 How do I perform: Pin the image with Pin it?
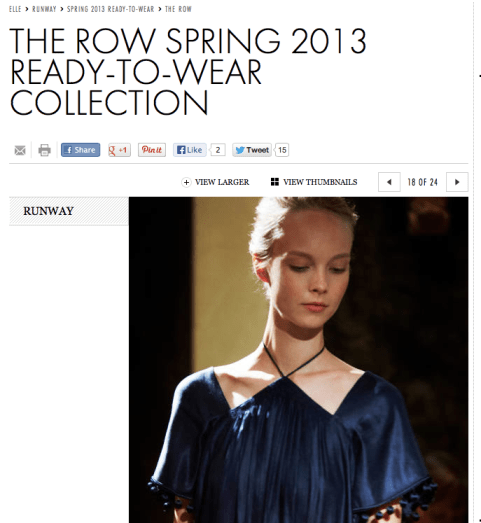[x=152, y=150]
